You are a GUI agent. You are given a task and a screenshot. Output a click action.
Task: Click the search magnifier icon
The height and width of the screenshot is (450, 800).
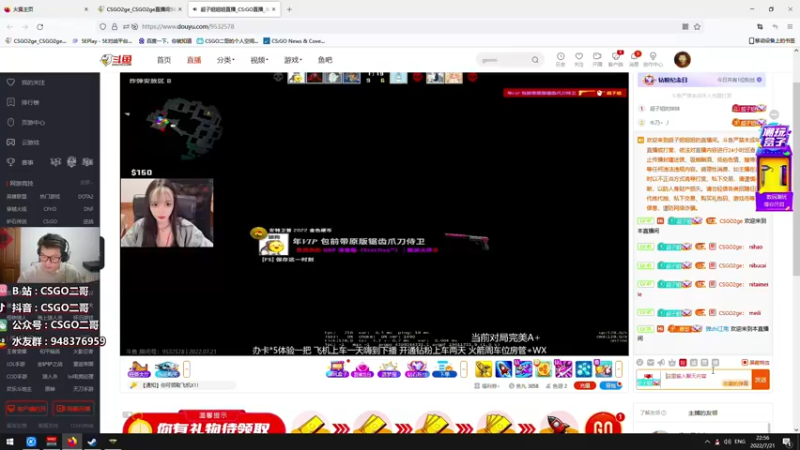point(535,60)
